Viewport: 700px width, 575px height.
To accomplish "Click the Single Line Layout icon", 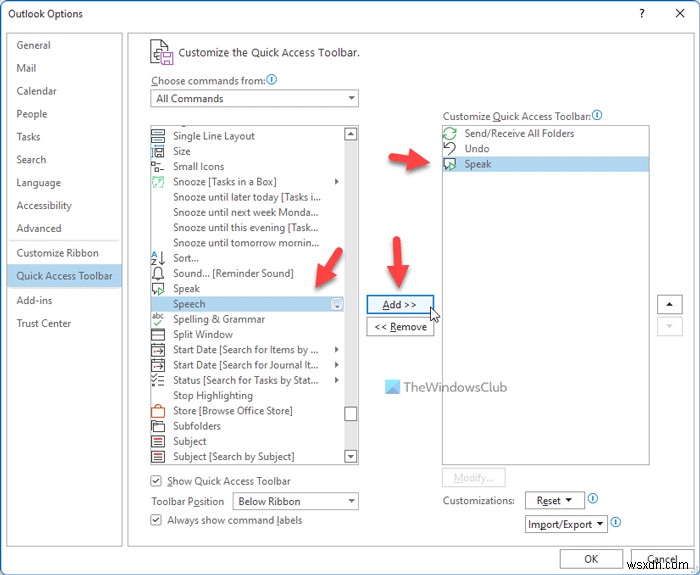I will [x=158, y=136].
